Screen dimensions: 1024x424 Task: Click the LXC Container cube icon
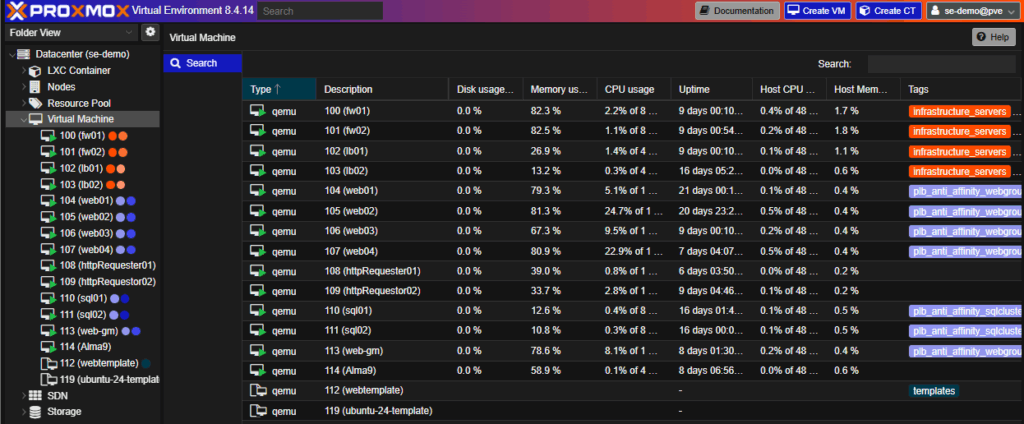click(x=35, y=71)
